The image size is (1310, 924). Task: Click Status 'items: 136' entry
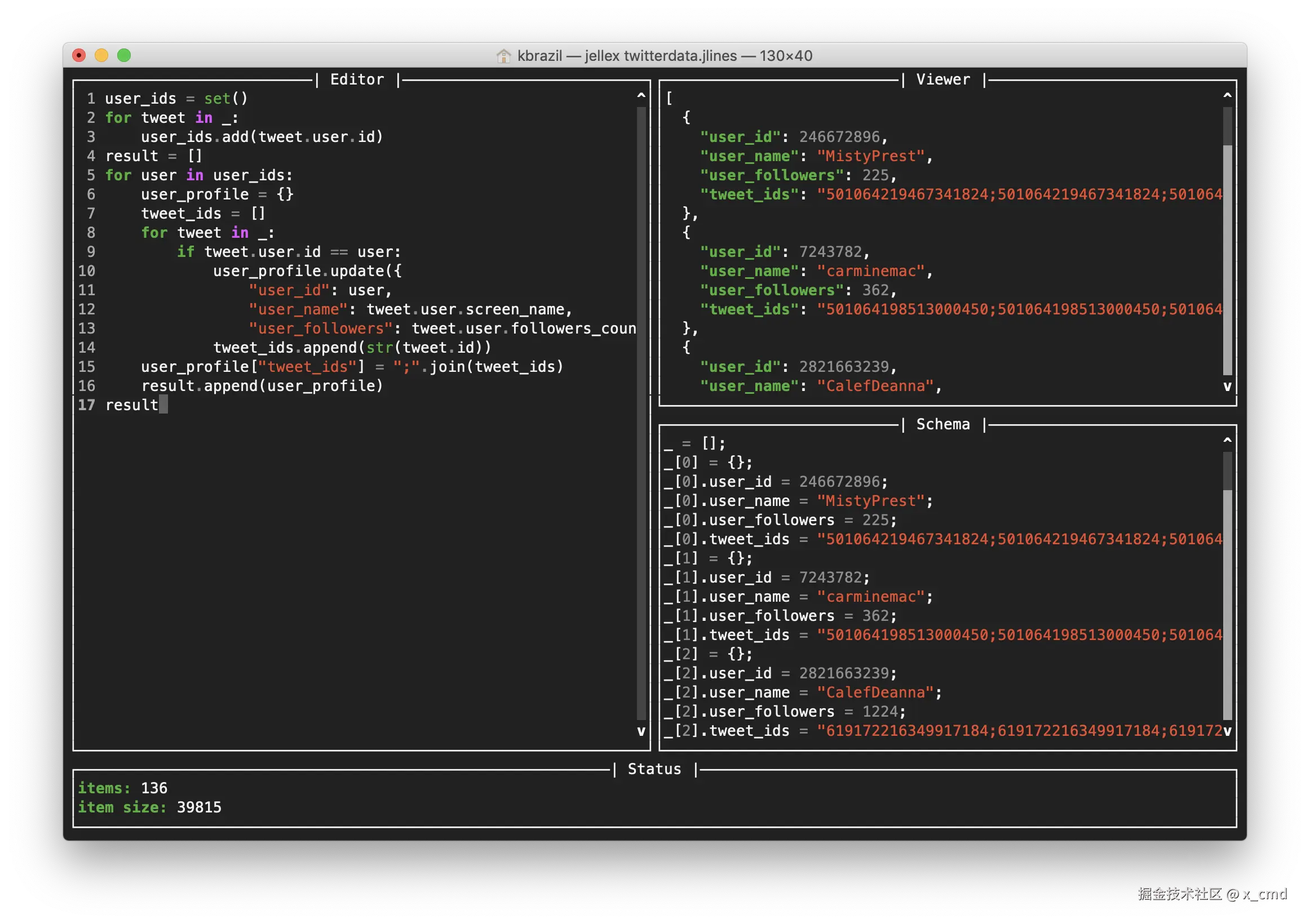pos(123,788)
